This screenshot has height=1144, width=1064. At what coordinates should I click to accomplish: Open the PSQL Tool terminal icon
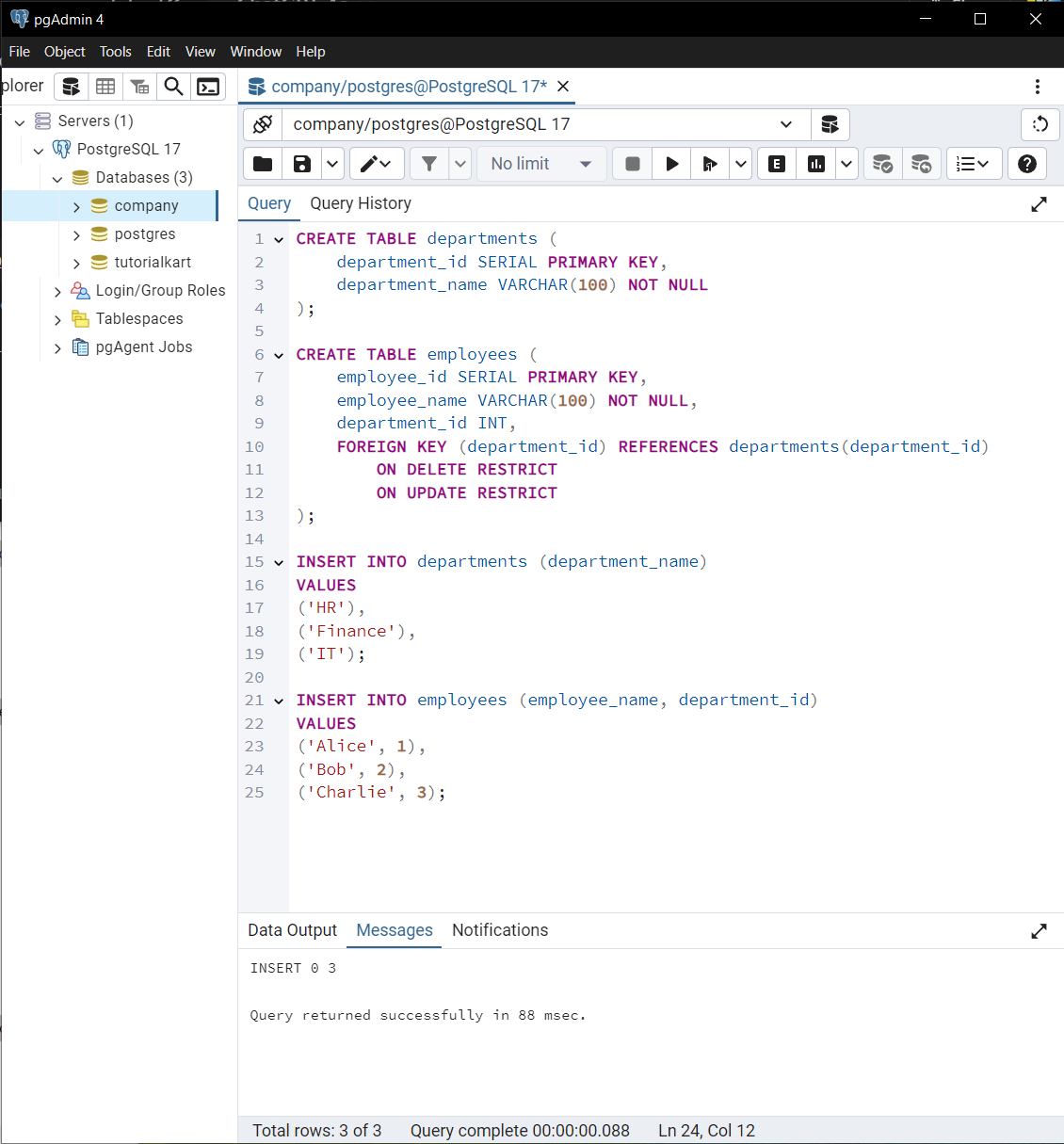pyautogui.click(x=208, y=87)
